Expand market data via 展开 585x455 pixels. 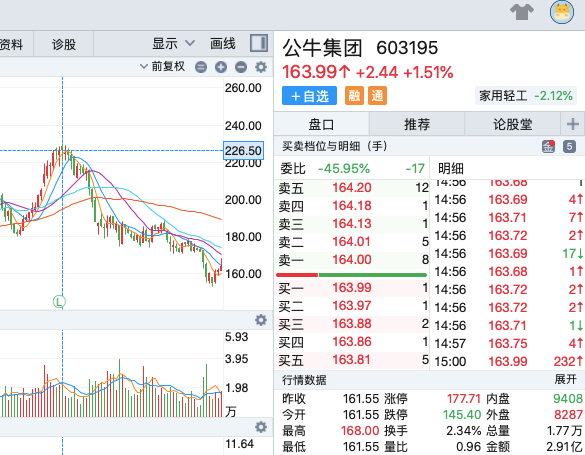coord(565,380)
